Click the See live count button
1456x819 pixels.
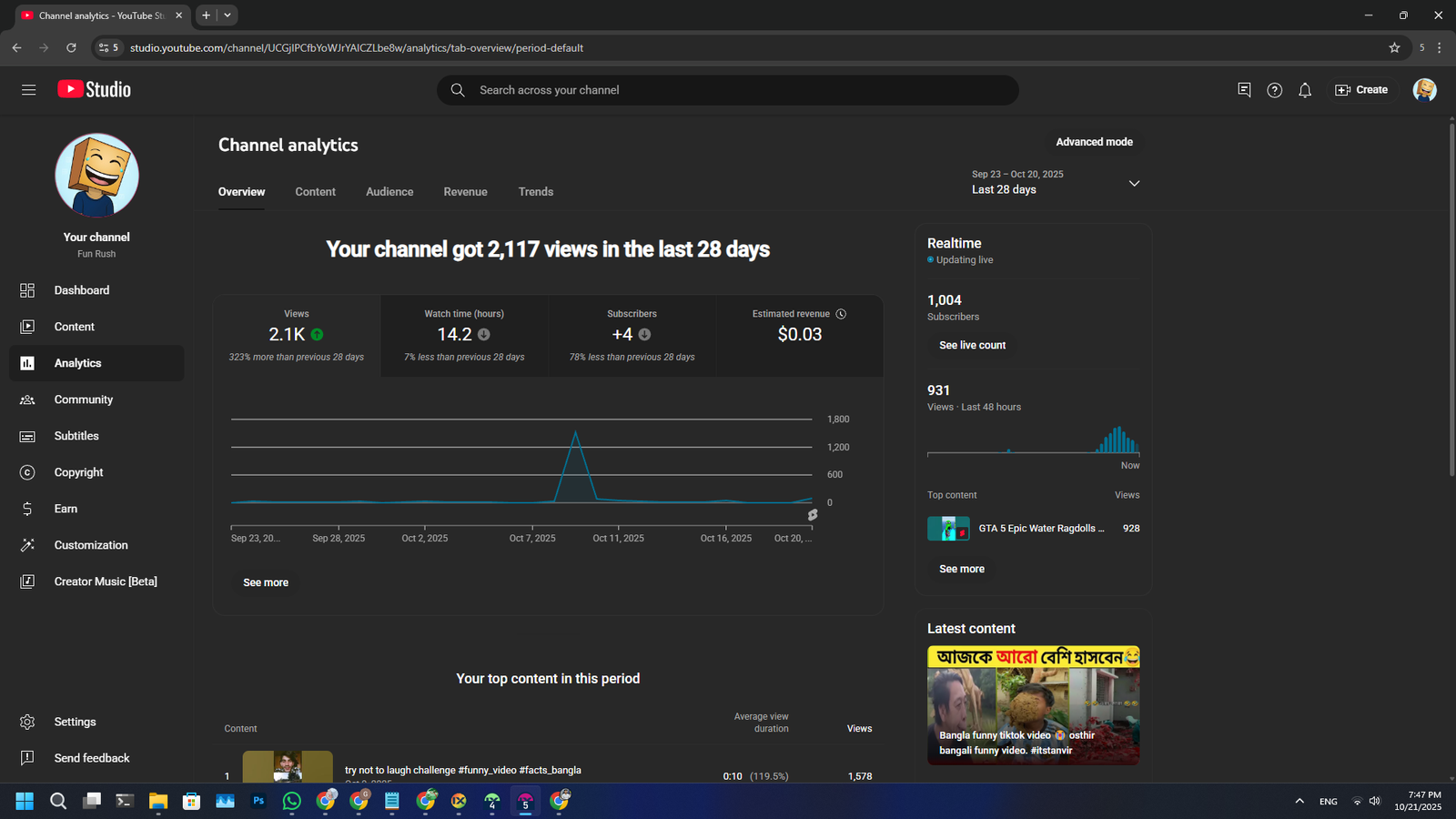coord(972,346)
